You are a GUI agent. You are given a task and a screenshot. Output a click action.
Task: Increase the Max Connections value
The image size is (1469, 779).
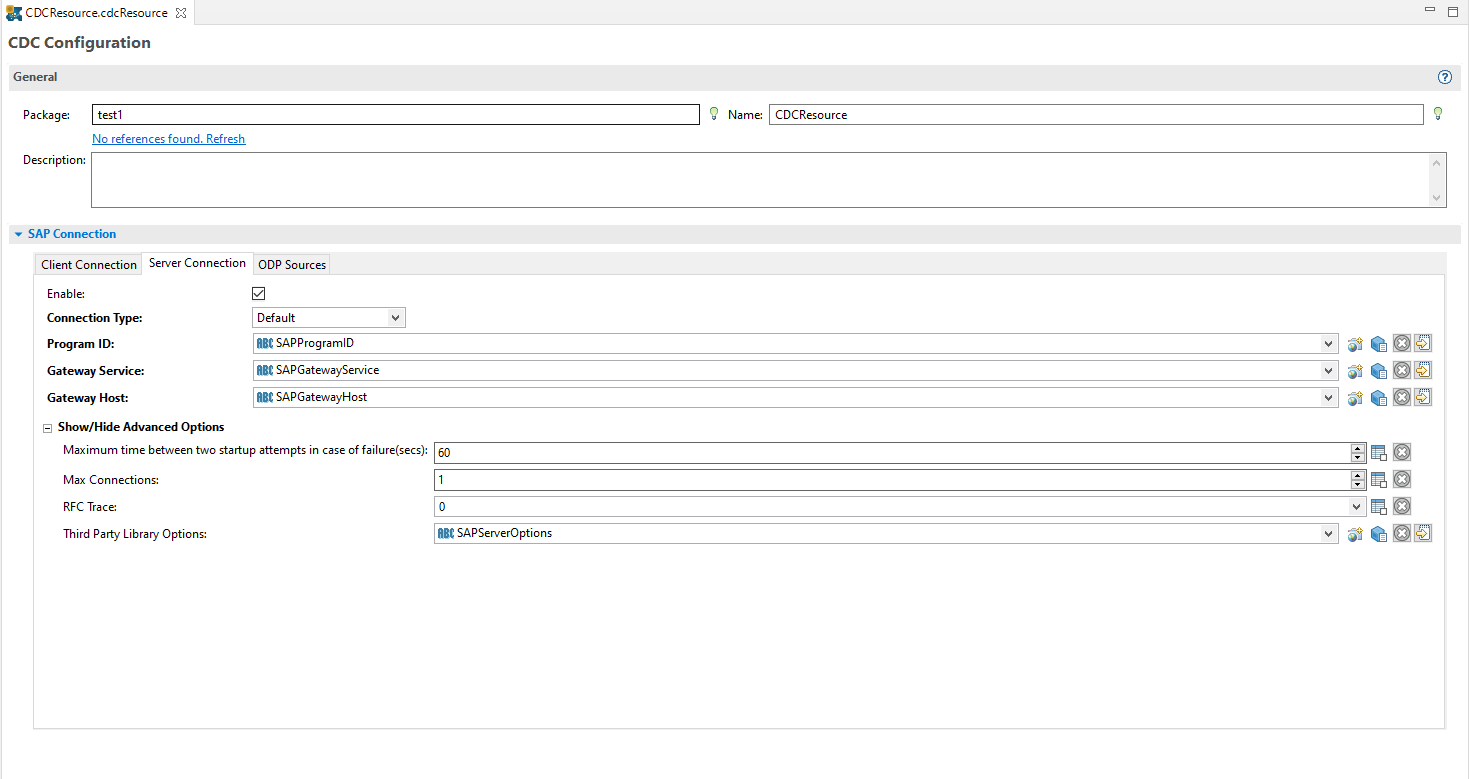click(1358, 475)
